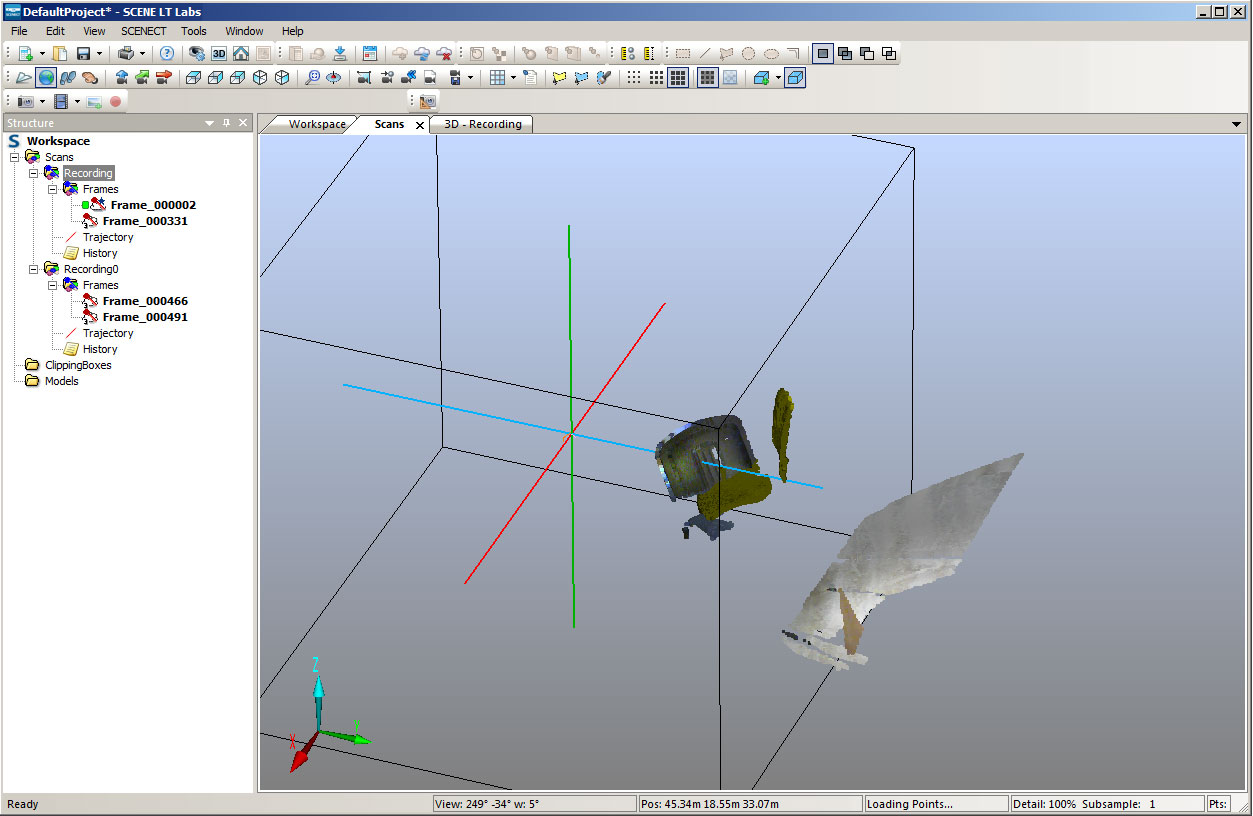Select the ClippingBoxes folder
This screenshot has height=816, width=1253.
click(78, 365)
